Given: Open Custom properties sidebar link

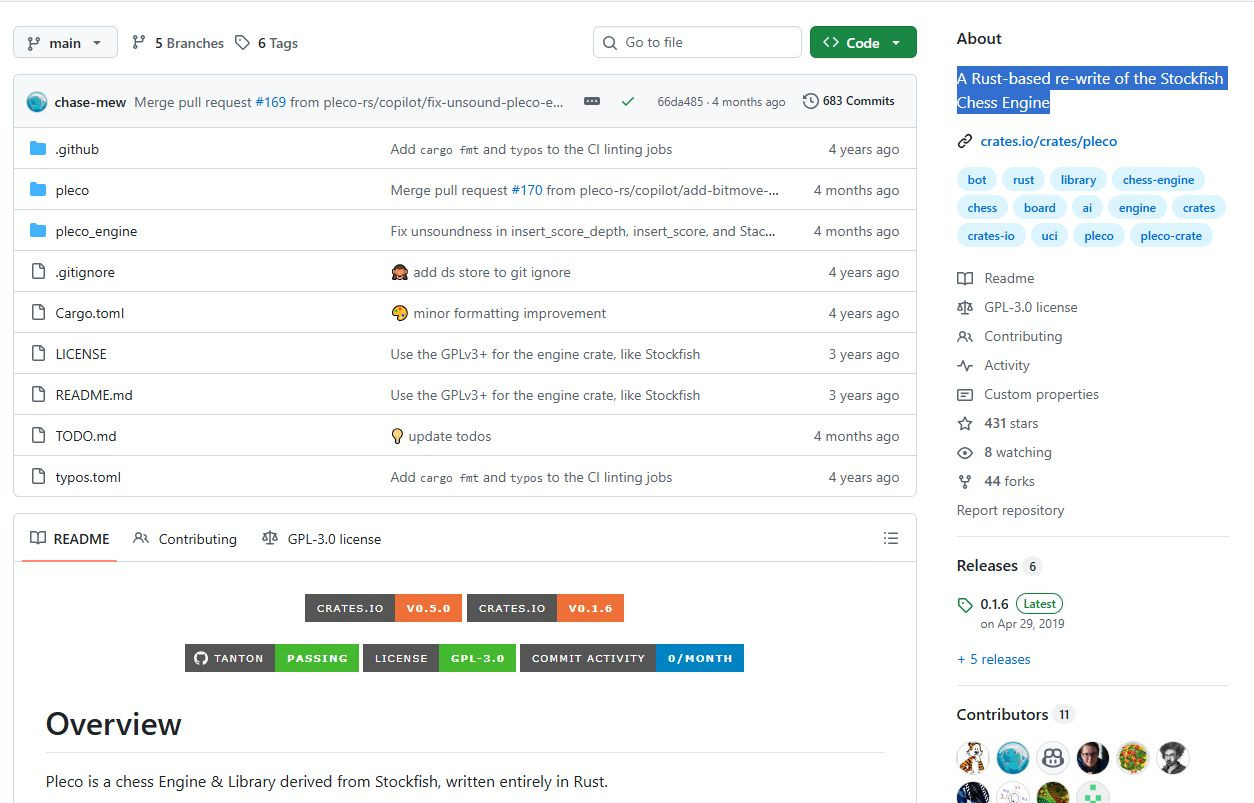Looking at the screenshot, I should tap(1028, 394).
